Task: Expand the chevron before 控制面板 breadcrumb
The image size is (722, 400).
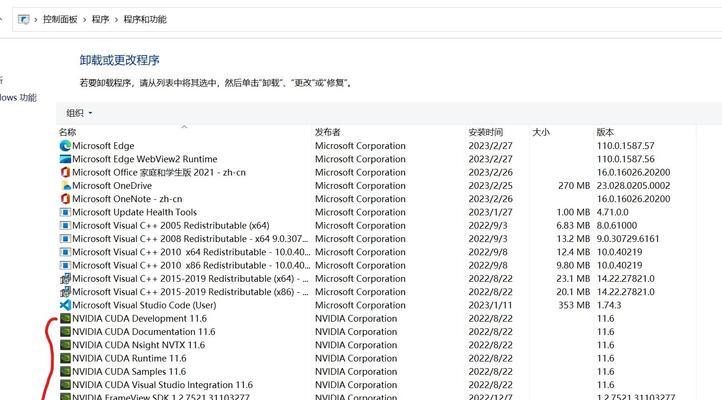Action: pos(35,20)
